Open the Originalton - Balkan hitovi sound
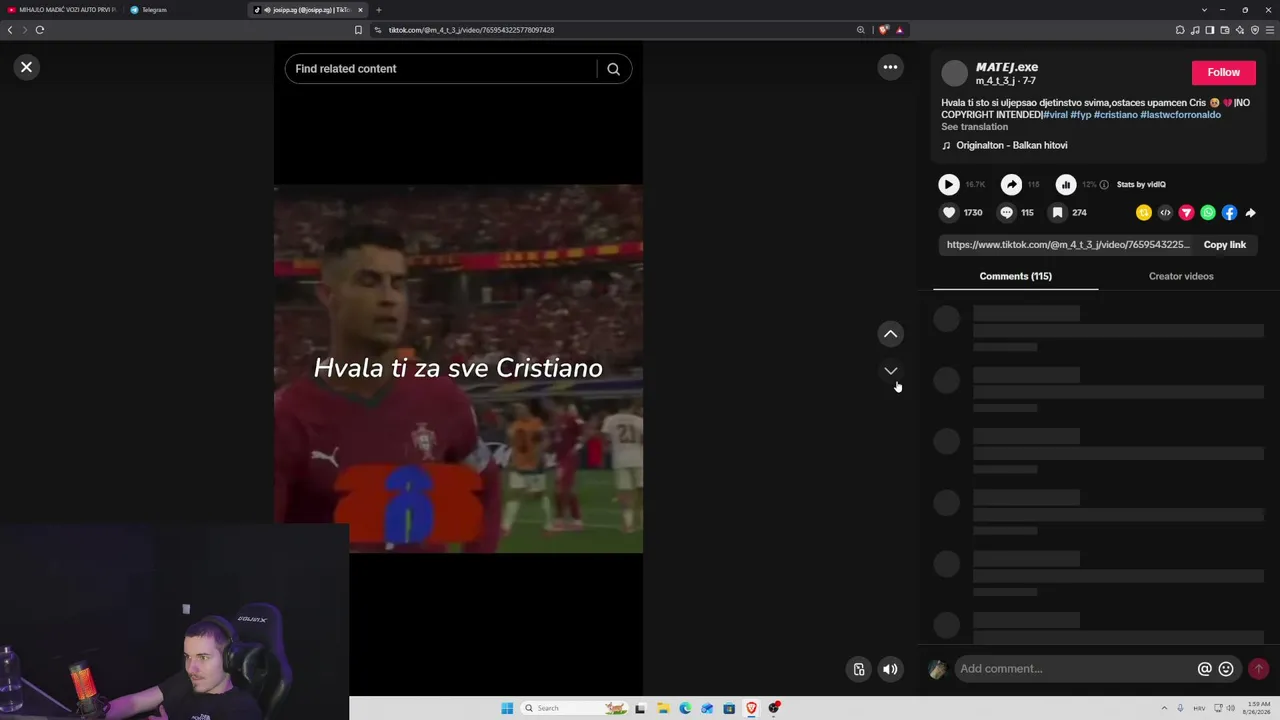This screenshot has height=720, width=1280. coord(1011,145)
